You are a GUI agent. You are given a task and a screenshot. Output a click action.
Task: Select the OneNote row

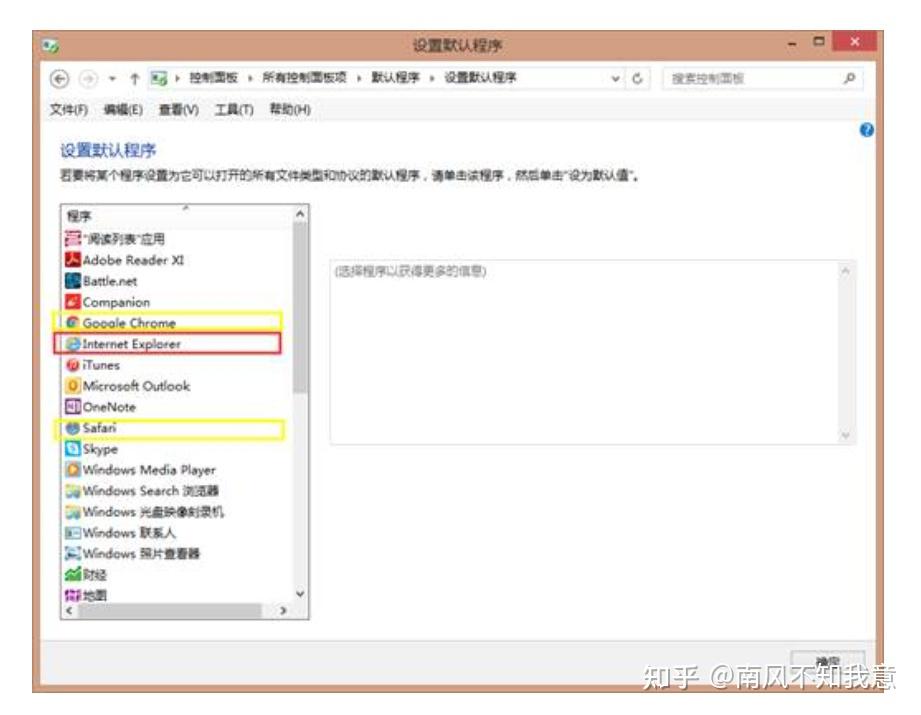177,407
